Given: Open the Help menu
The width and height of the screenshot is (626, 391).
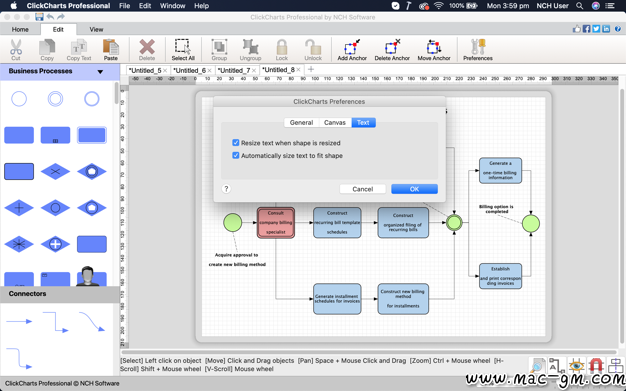Looking at the screenshot, I should point(202,6).
